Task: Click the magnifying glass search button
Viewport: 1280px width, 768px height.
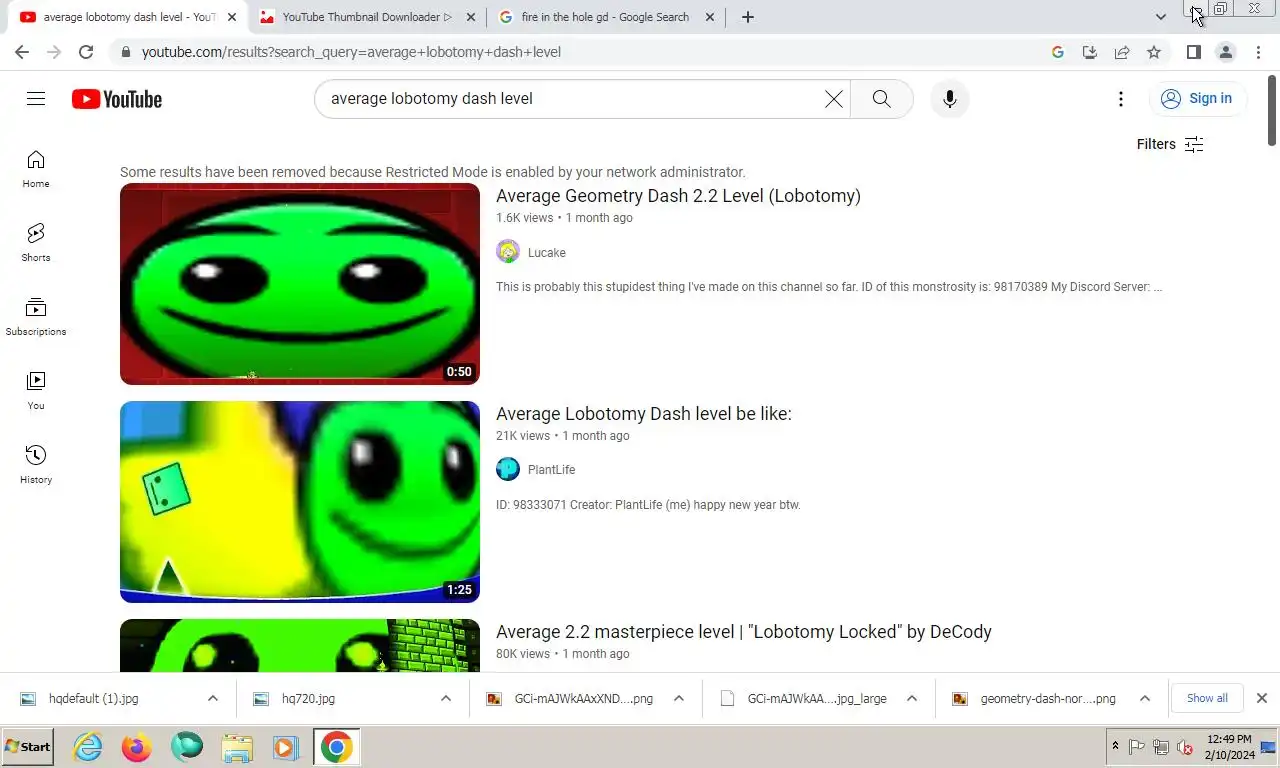Action: click(x=881, y=99)
